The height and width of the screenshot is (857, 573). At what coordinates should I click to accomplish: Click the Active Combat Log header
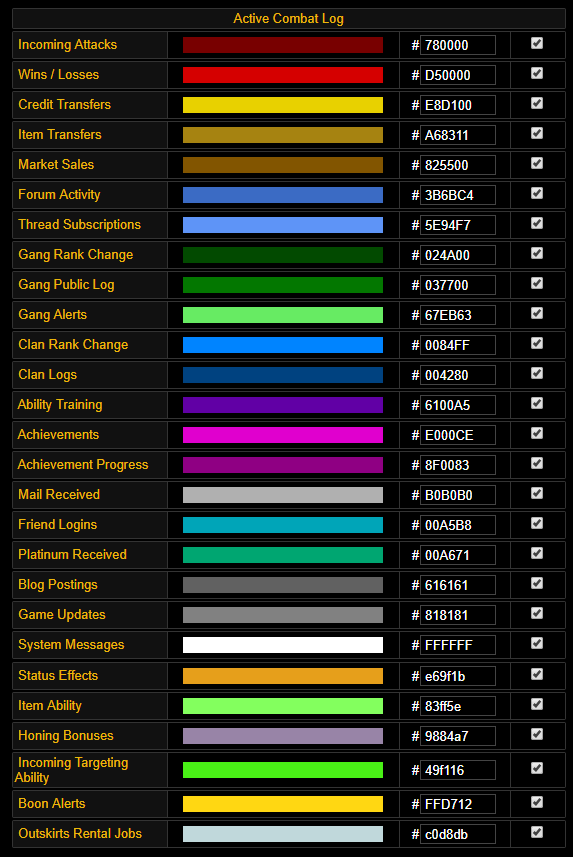pos(288,19)
